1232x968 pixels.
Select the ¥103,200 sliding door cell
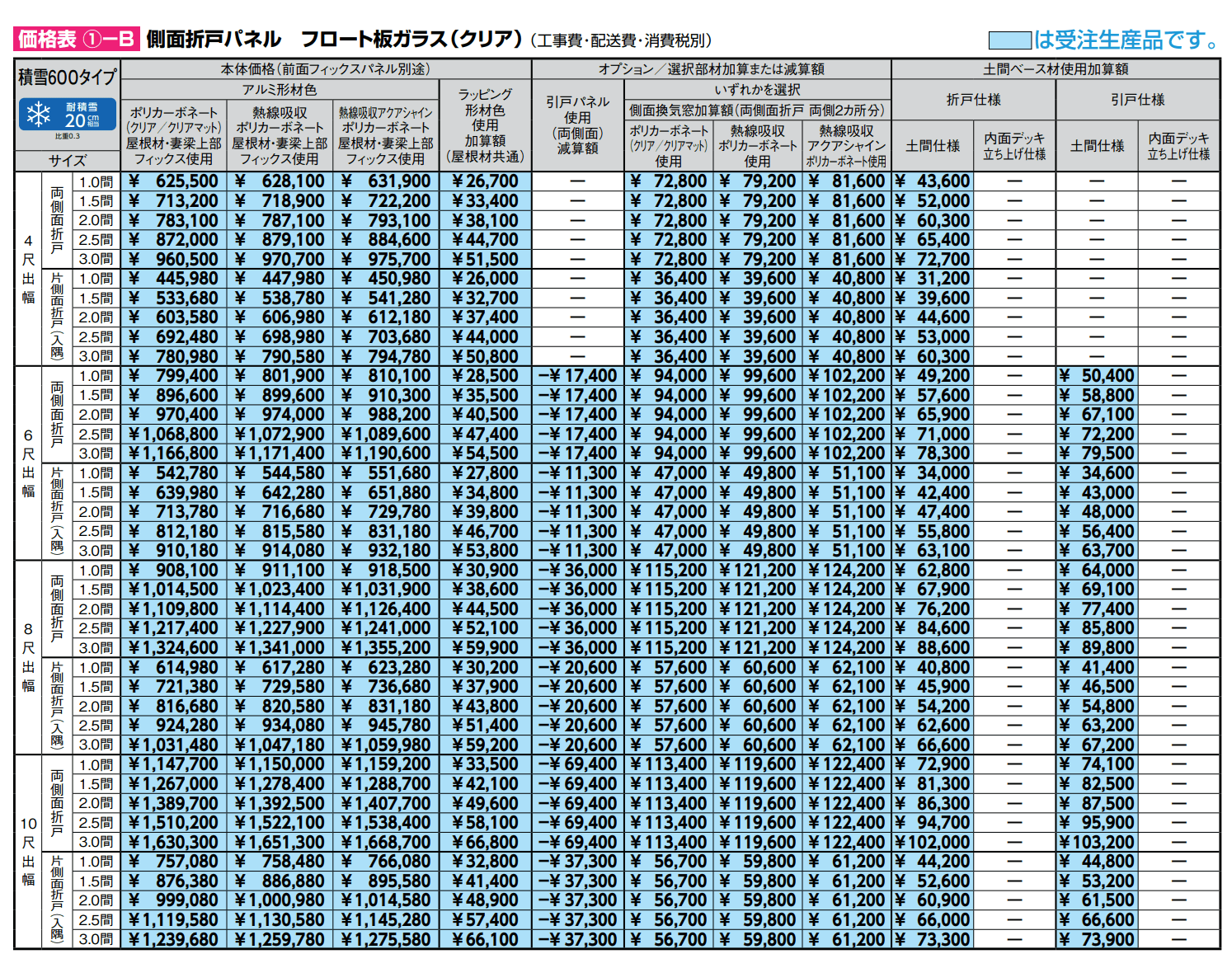pyautogui.click(x=1097, y=842)
